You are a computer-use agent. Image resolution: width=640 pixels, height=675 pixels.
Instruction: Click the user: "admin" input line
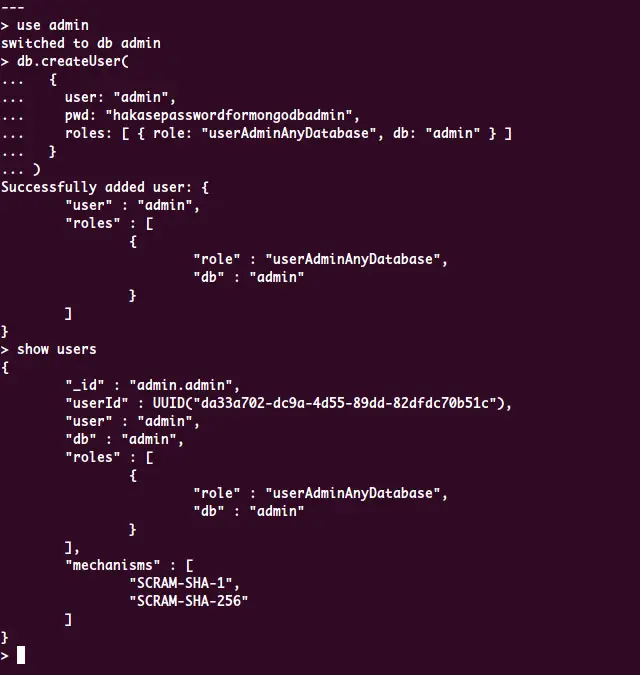click(120, 97)
